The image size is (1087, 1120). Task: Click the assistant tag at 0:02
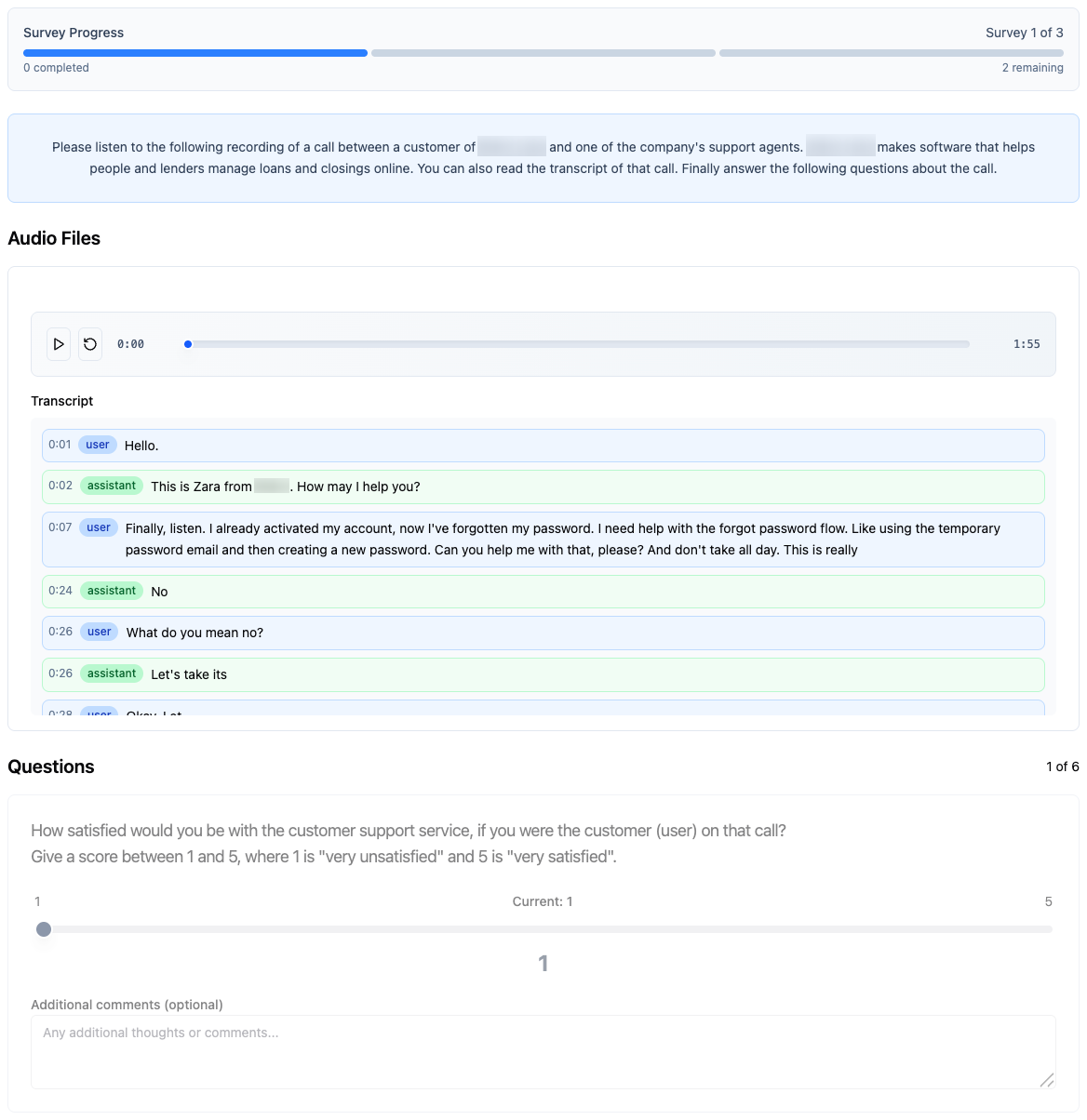pos(112,486)
